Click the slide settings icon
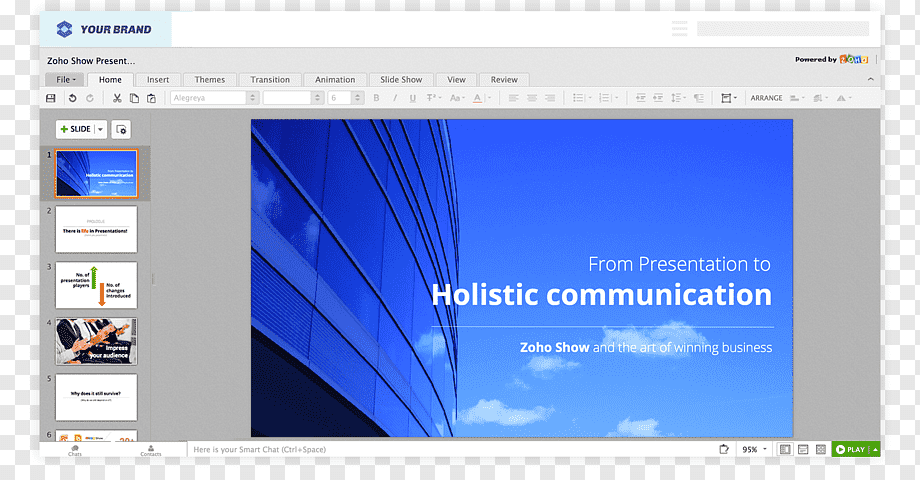The width and height of the screenshot is (920, 480). click(x=121, y=130)
